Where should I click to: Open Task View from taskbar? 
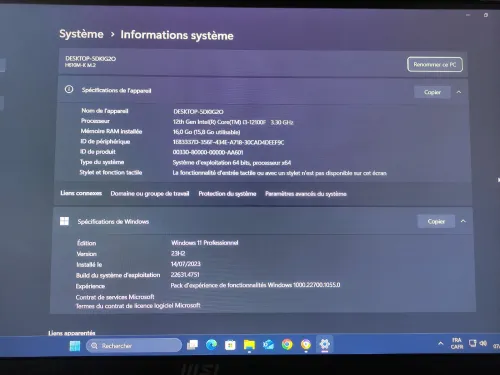[x=192, y=345]
